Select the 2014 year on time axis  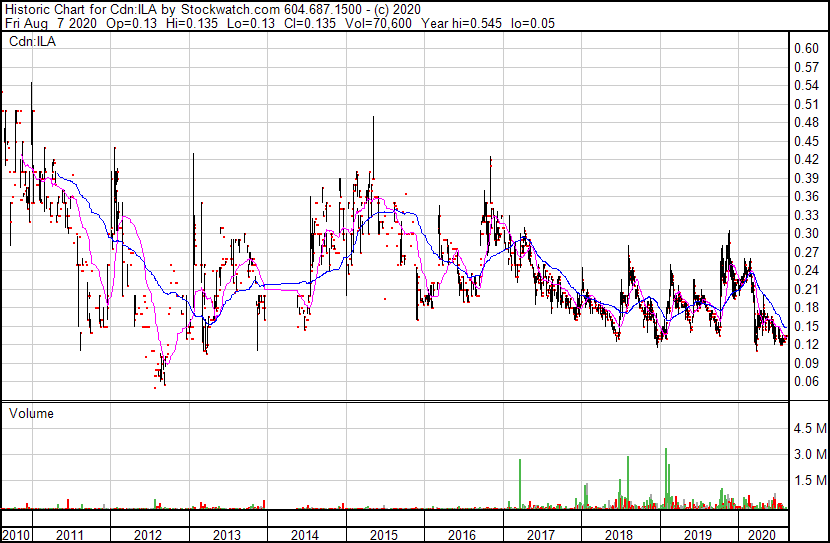pyautogui.click(x=305, y=535)
